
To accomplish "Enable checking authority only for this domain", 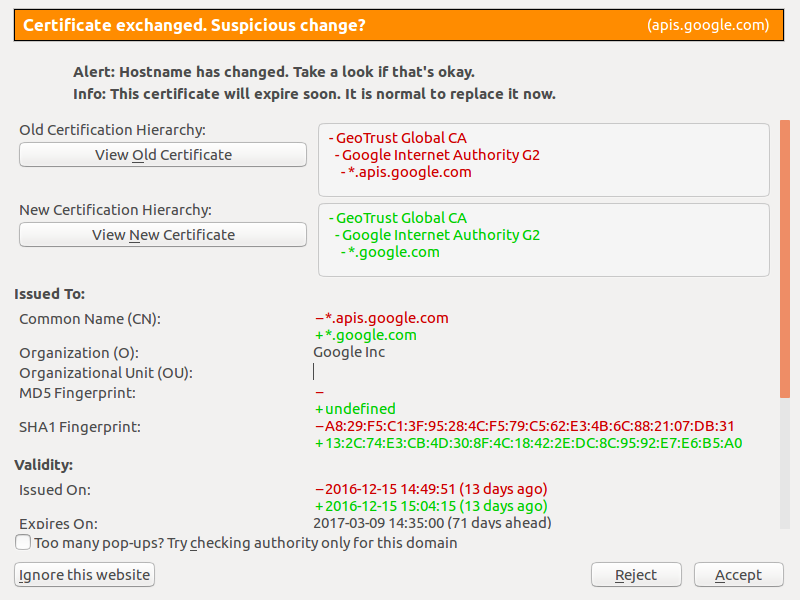I will click(x=23, y=542).
